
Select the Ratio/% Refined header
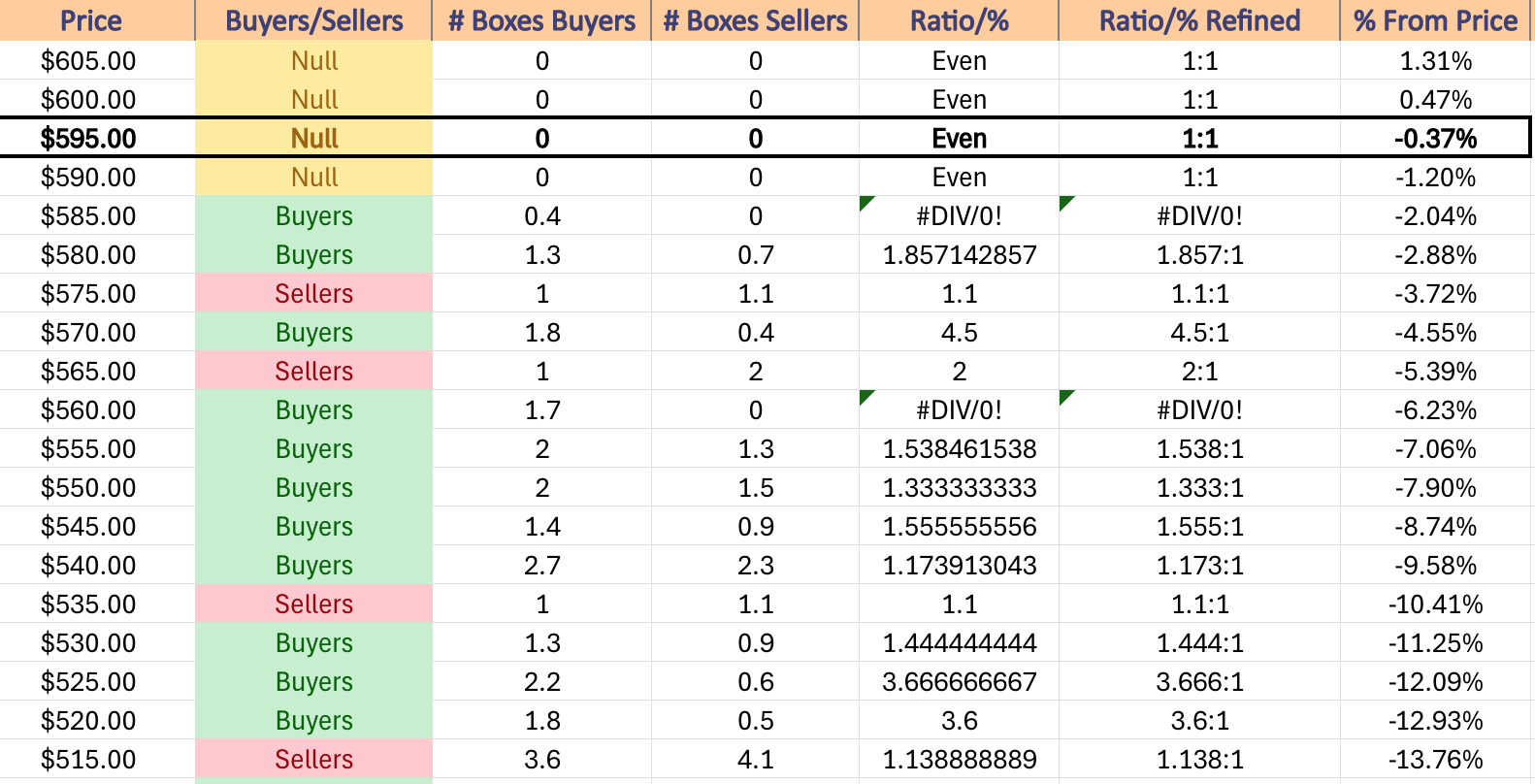[1199, 20]
